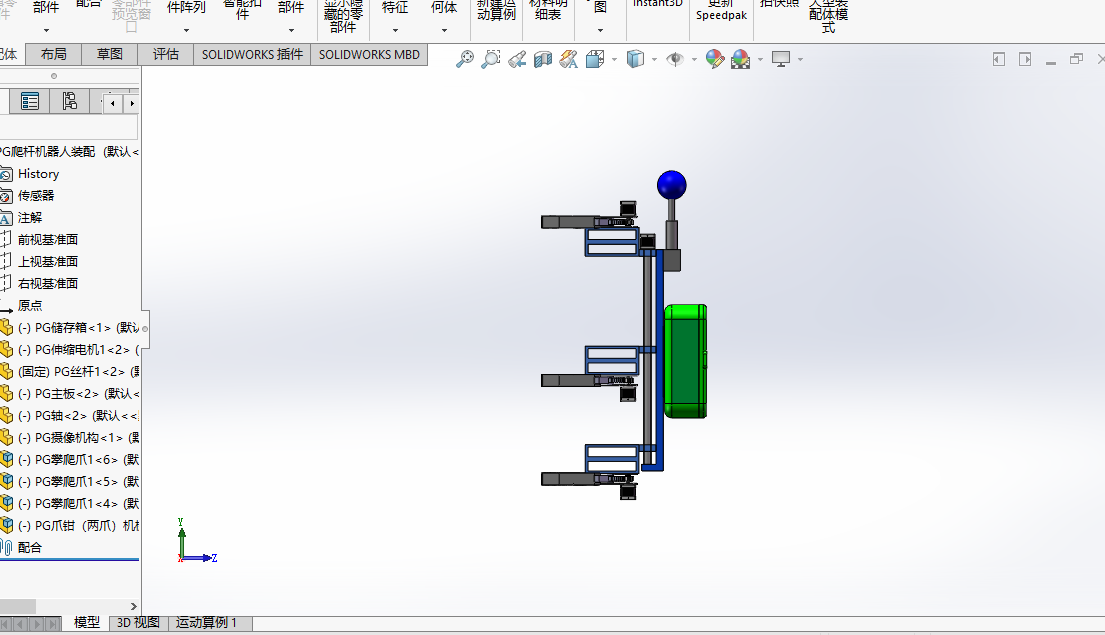Activate the Section View icon
Image resolution: width=1105 pixels, height=635 pixels.
(543, 59)
